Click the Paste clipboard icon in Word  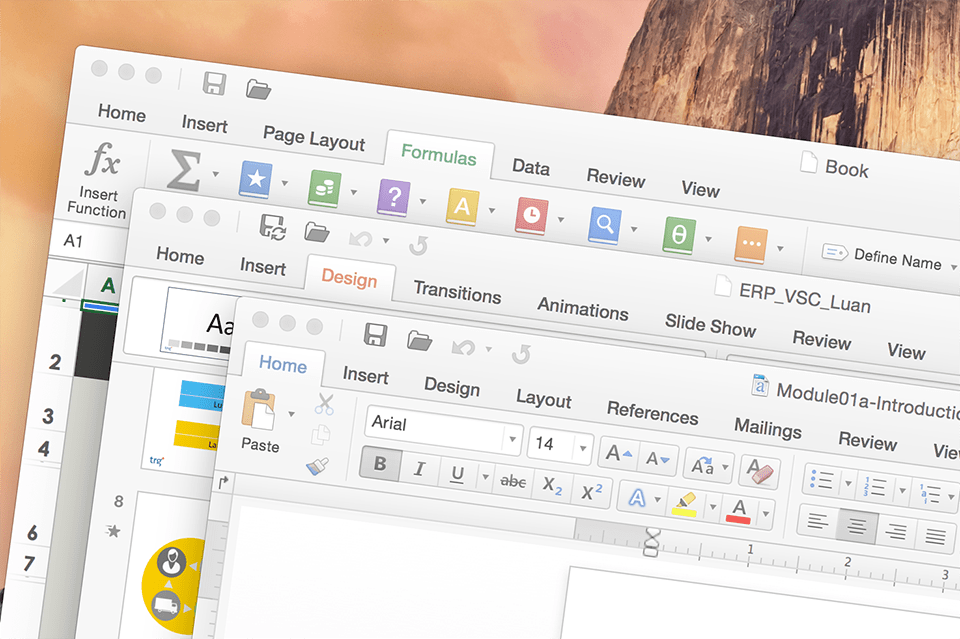[x=258, y=409]
